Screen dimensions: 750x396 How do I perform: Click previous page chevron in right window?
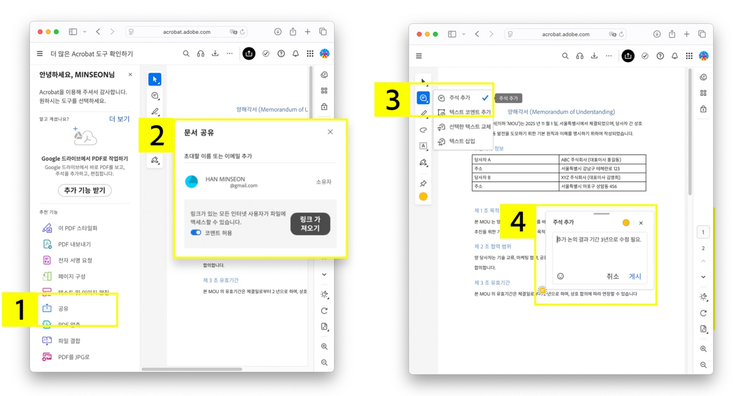tap(703, 261)
